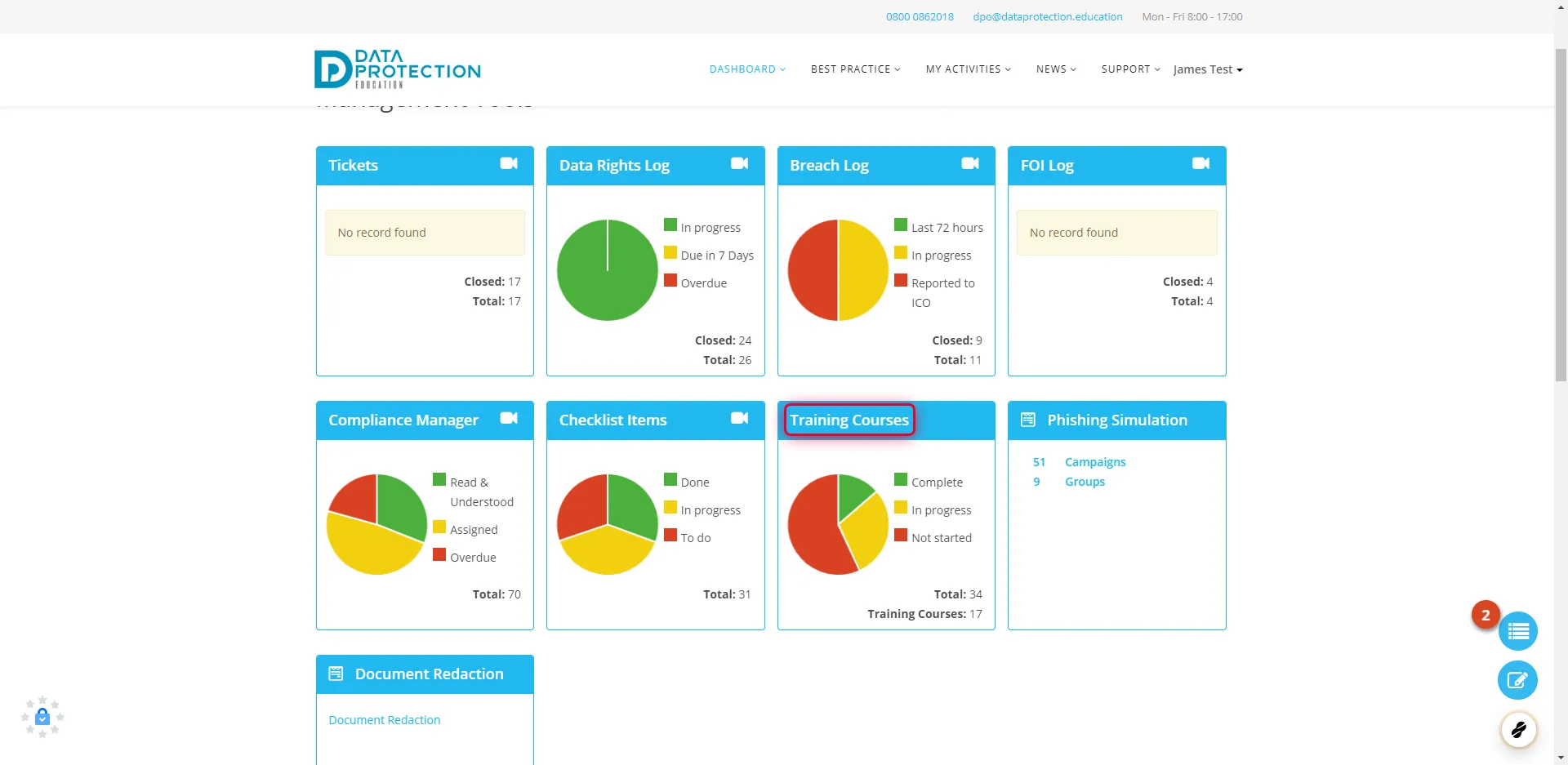Screen dimensions: 1568x765
Task: Open the Data Rights Log card title
Action: point(614,165)
